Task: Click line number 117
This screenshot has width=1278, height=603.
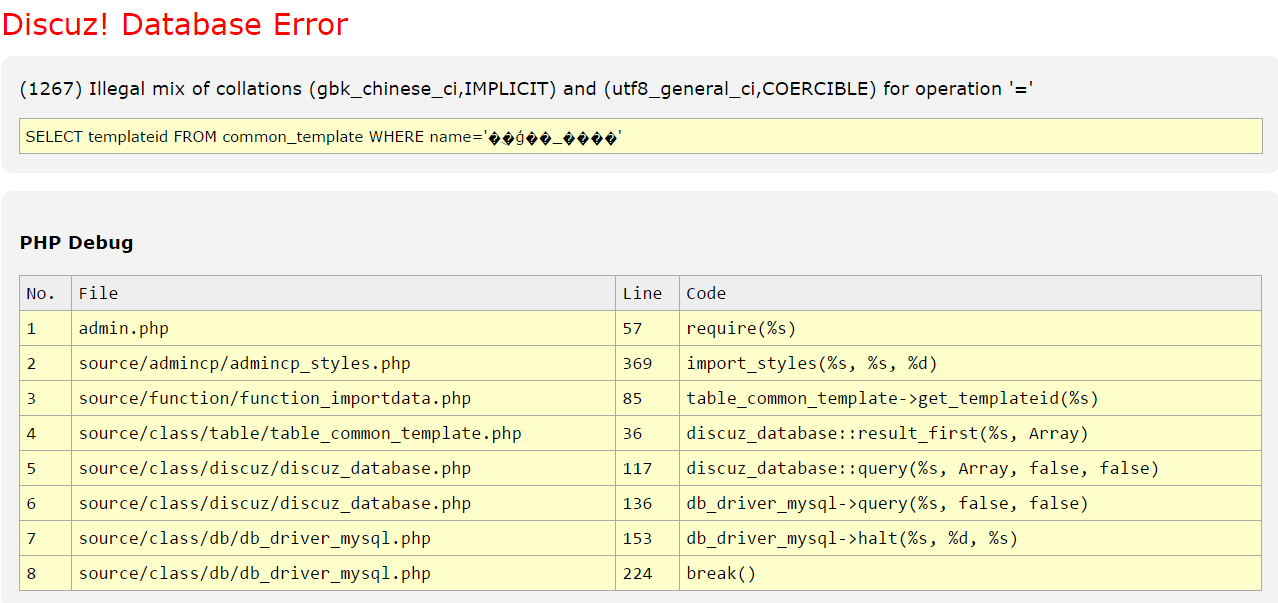Action: click(x=647, y=468)
